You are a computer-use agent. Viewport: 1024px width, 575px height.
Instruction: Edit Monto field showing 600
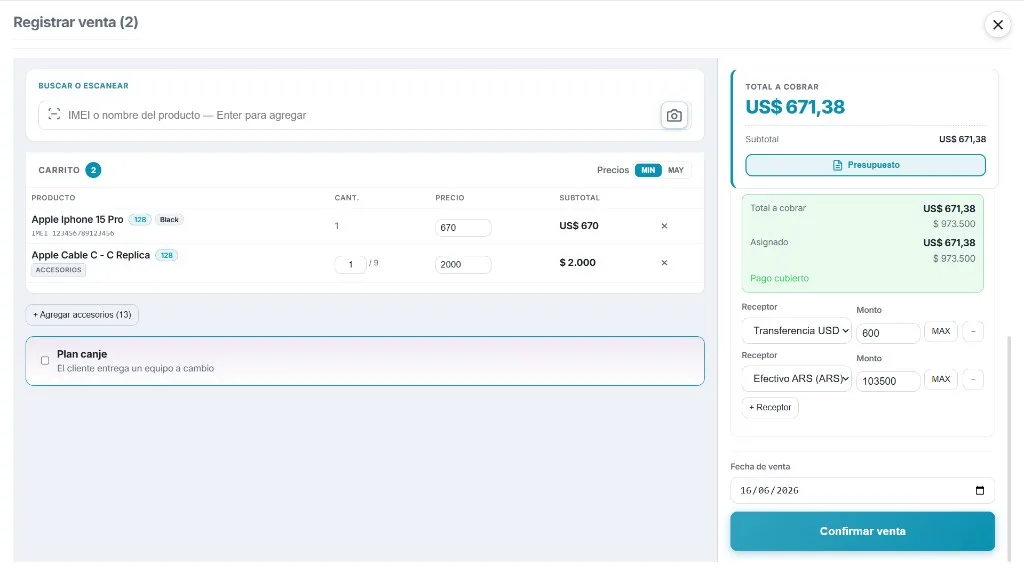pos(888,333)
